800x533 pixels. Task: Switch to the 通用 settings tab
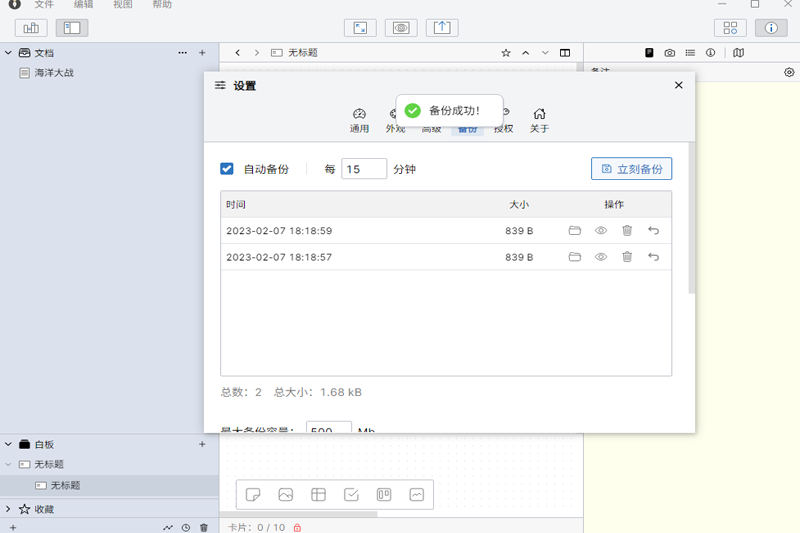click(359, 120)
